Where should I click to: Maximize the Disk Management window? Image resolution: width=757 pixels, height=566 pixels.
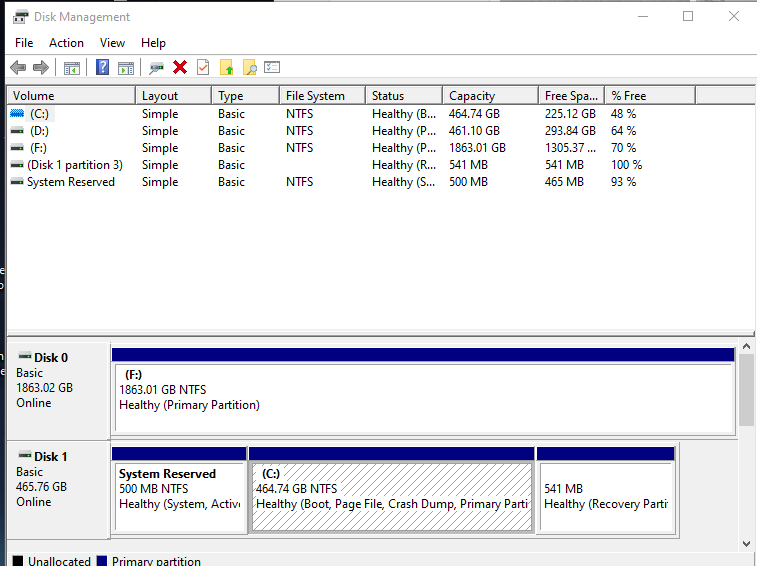[688, 16]
